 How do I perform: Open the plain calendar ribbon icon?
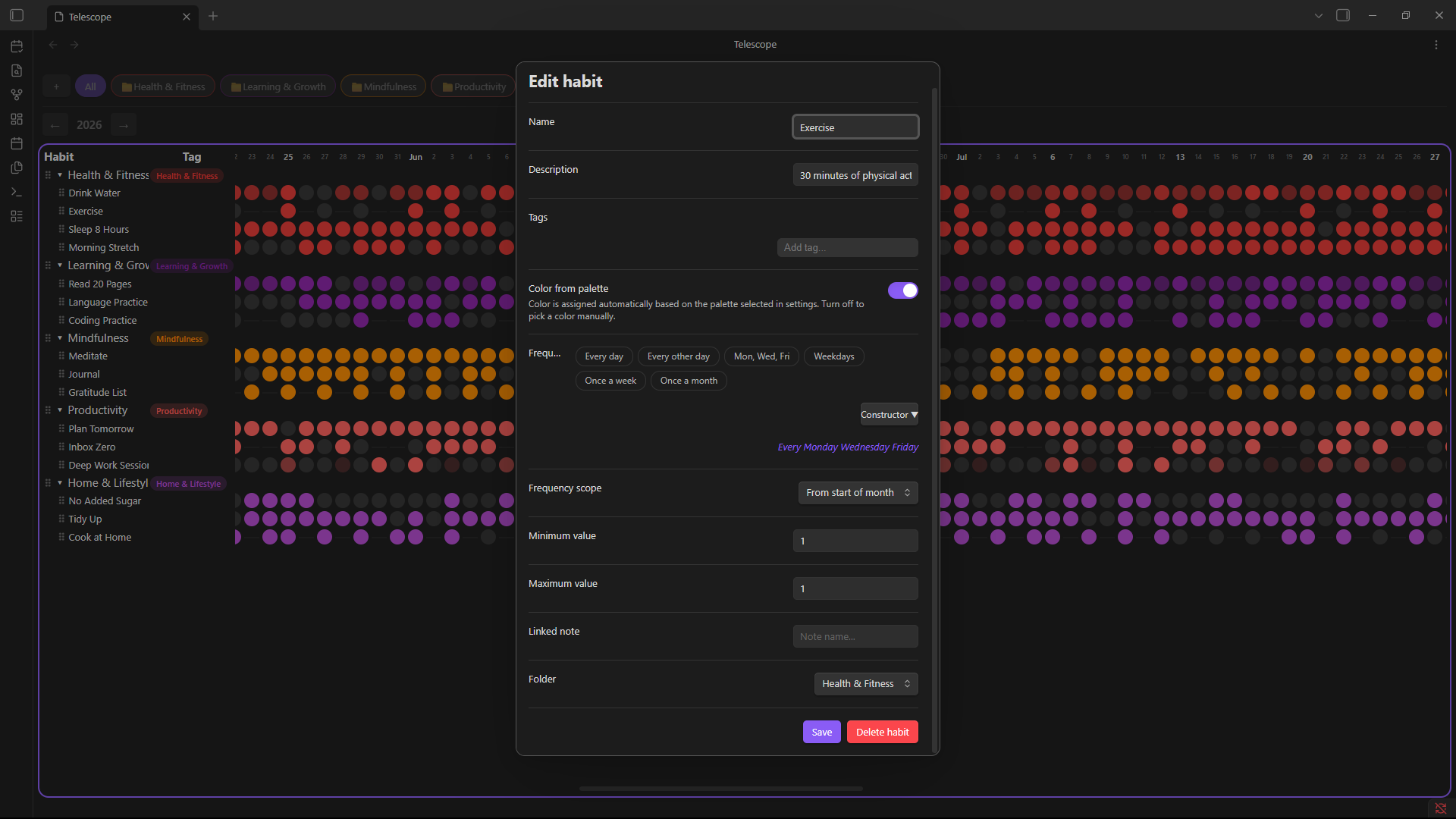point(17,143)
